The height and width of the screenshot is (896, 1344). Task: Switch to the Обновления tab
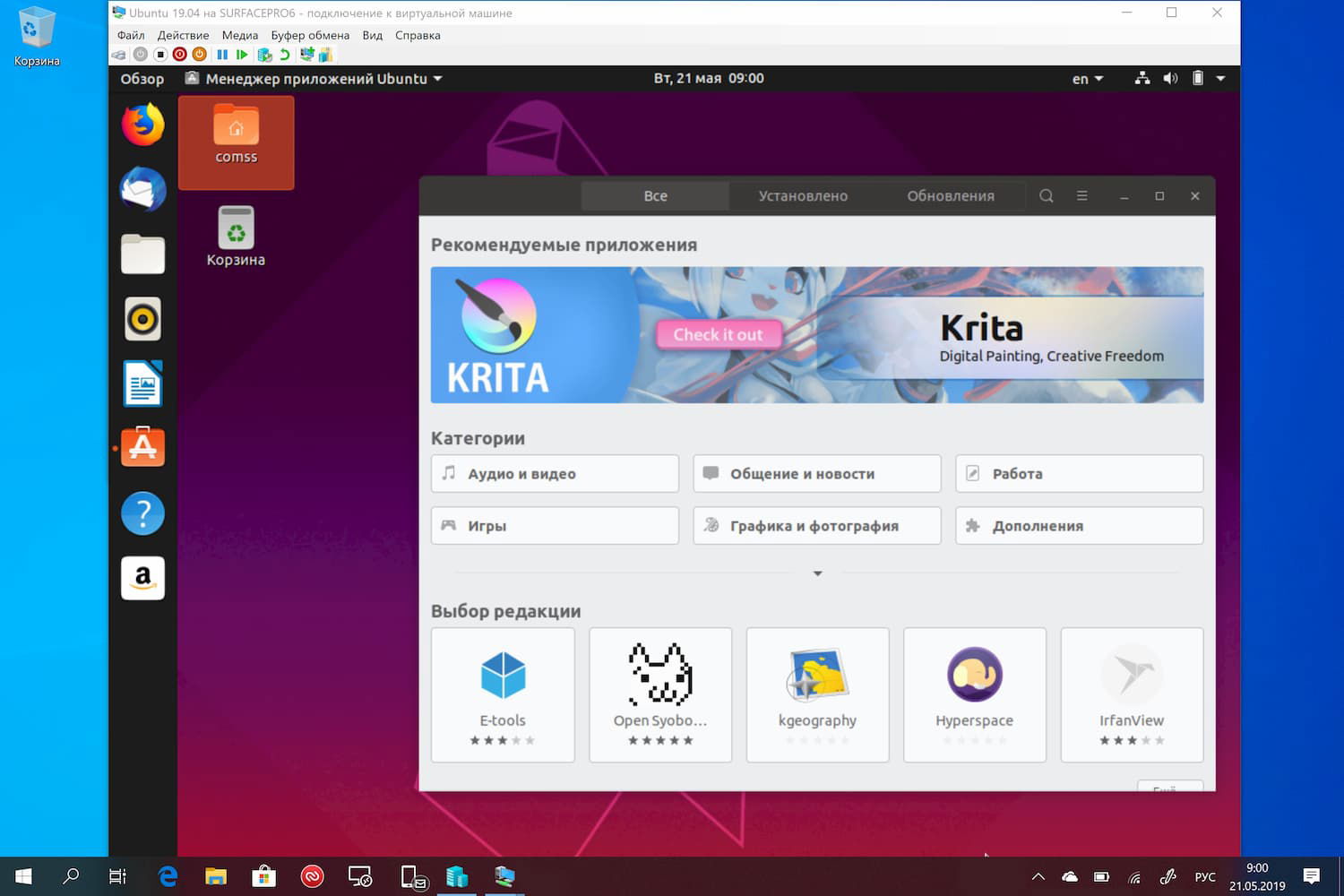tap(950, 195)
